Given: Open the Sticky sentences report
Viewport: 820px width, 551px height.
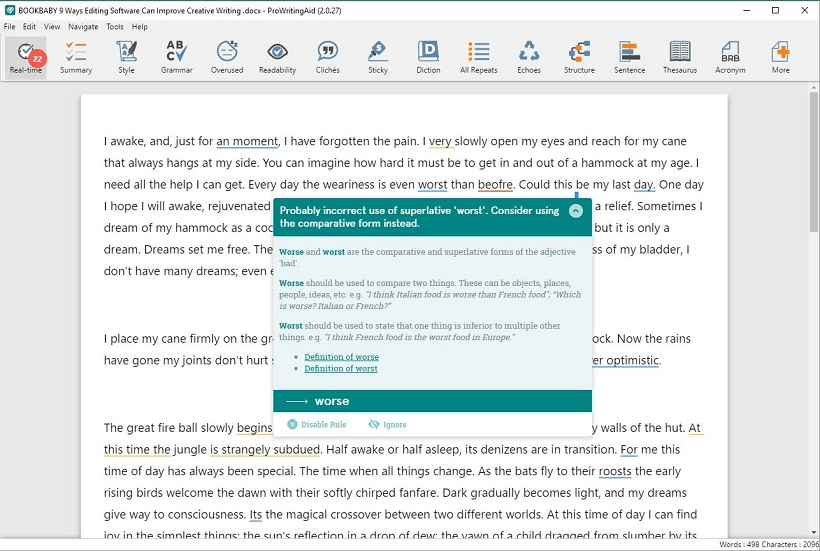Looking at the screenshot, I should (378, 58).
